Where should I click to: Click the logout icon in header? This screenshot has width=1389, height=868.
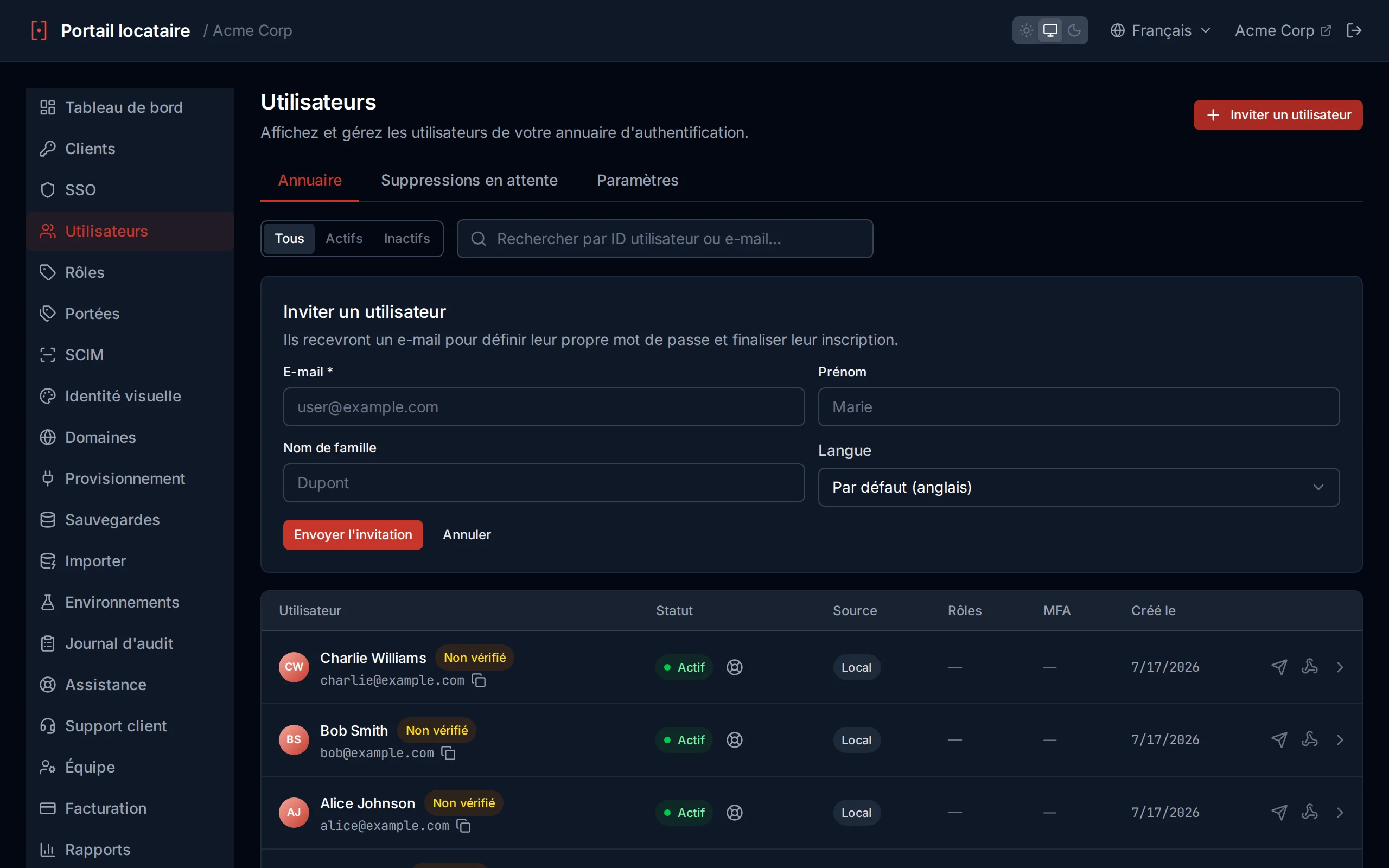pyautogui.click(x=1353, y=30)
